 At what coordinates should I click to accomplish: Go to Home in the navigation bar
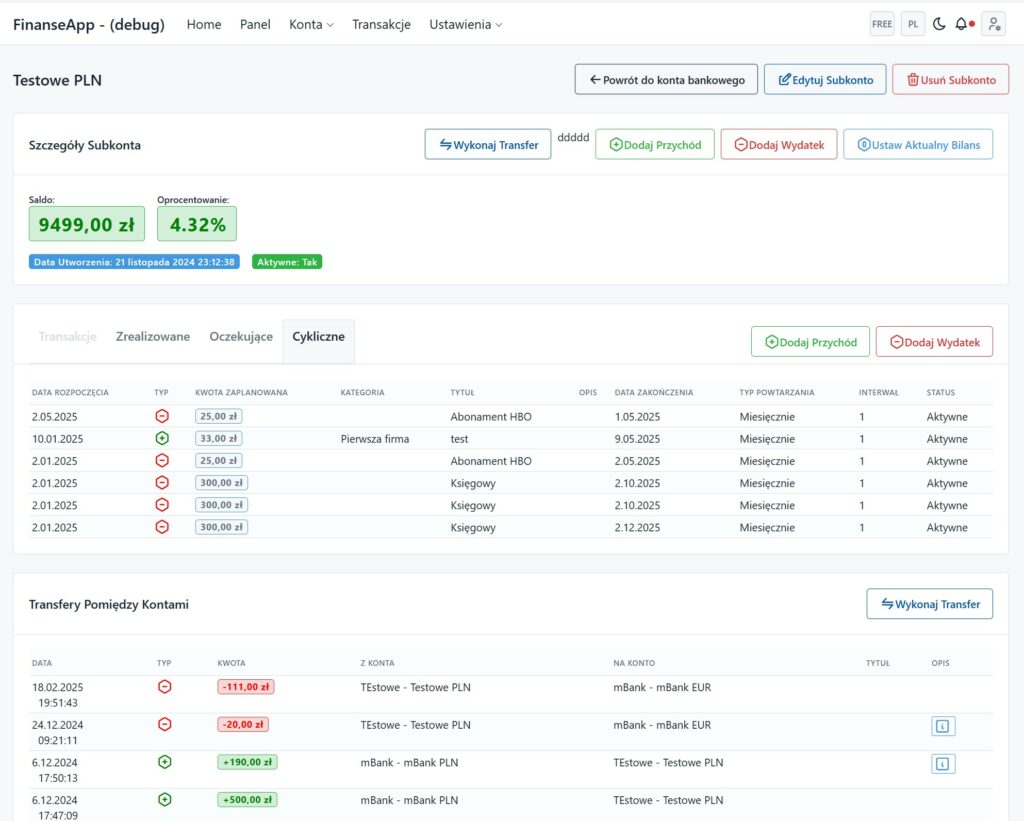pyautogui.click(x=204, y=24)
